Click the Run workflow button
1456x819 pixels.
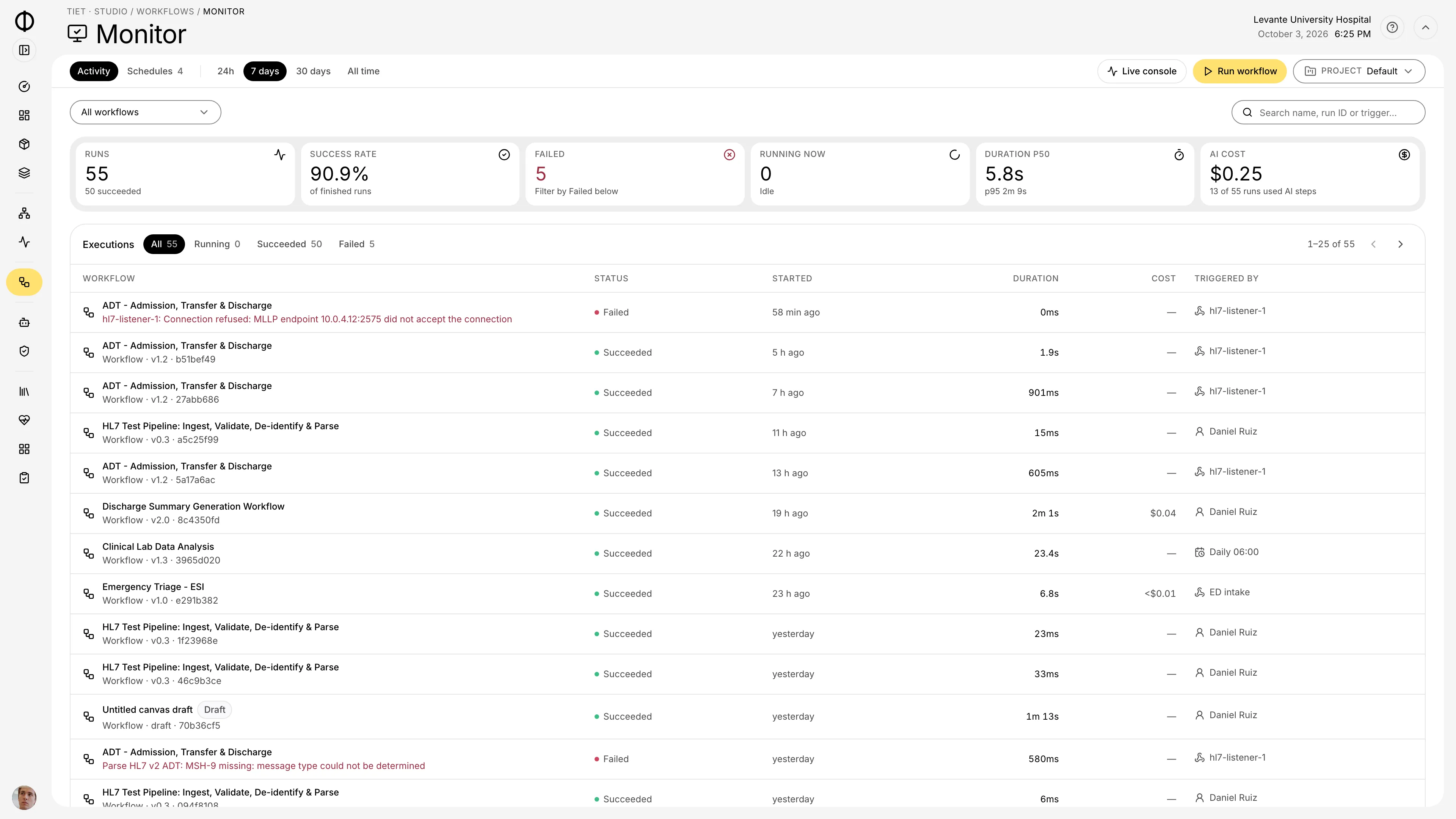(1239, 71)
